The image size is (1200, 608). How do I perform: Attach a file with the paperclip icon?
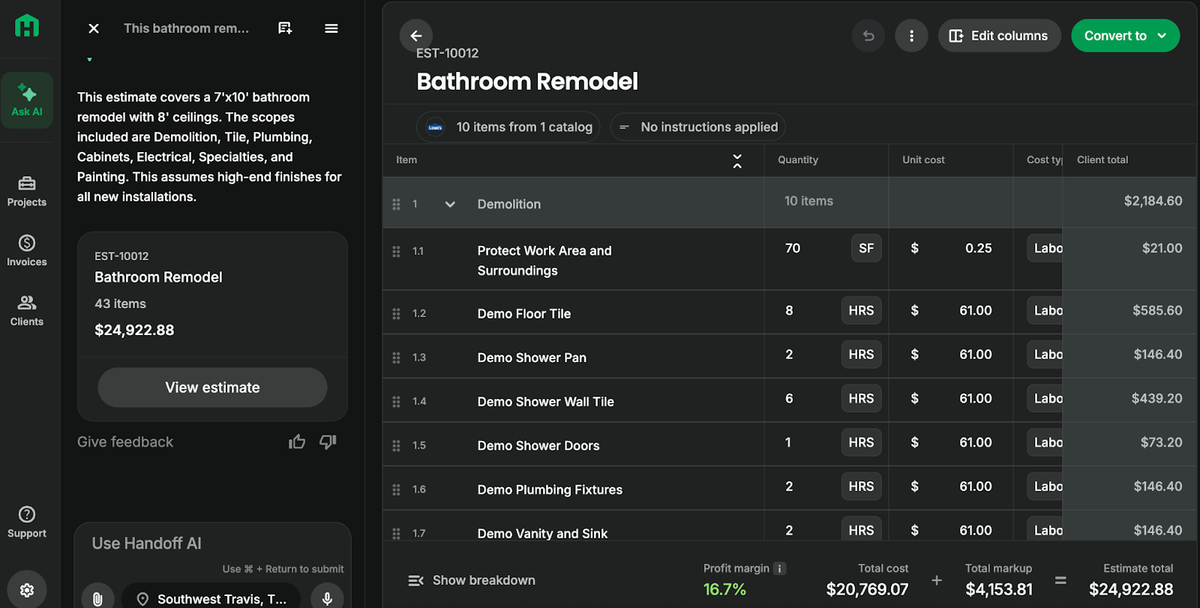coord(97,598)
